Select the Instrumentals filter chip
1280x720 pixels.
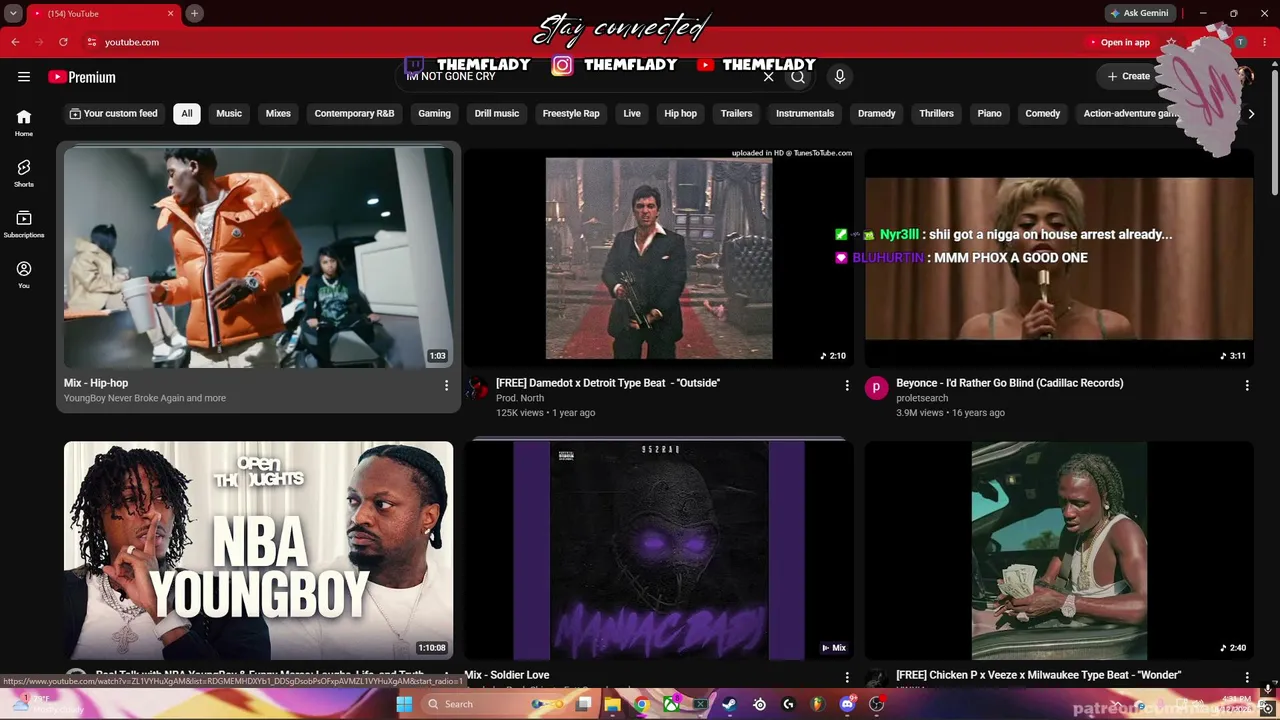point(805,113)
